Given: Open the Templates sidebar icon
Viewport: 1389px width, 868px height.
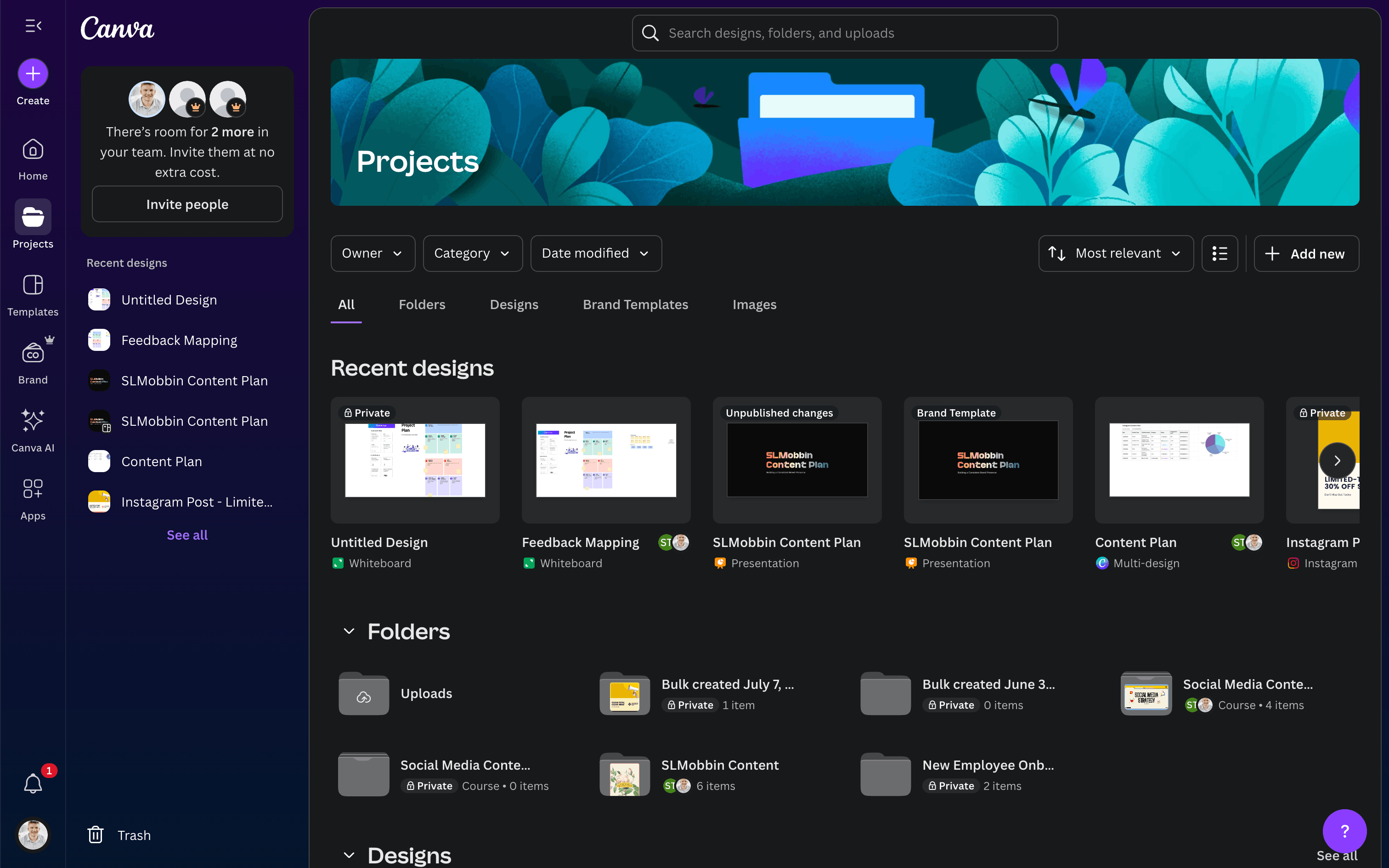Looking at the screenshot, I should tap(33, 285).
